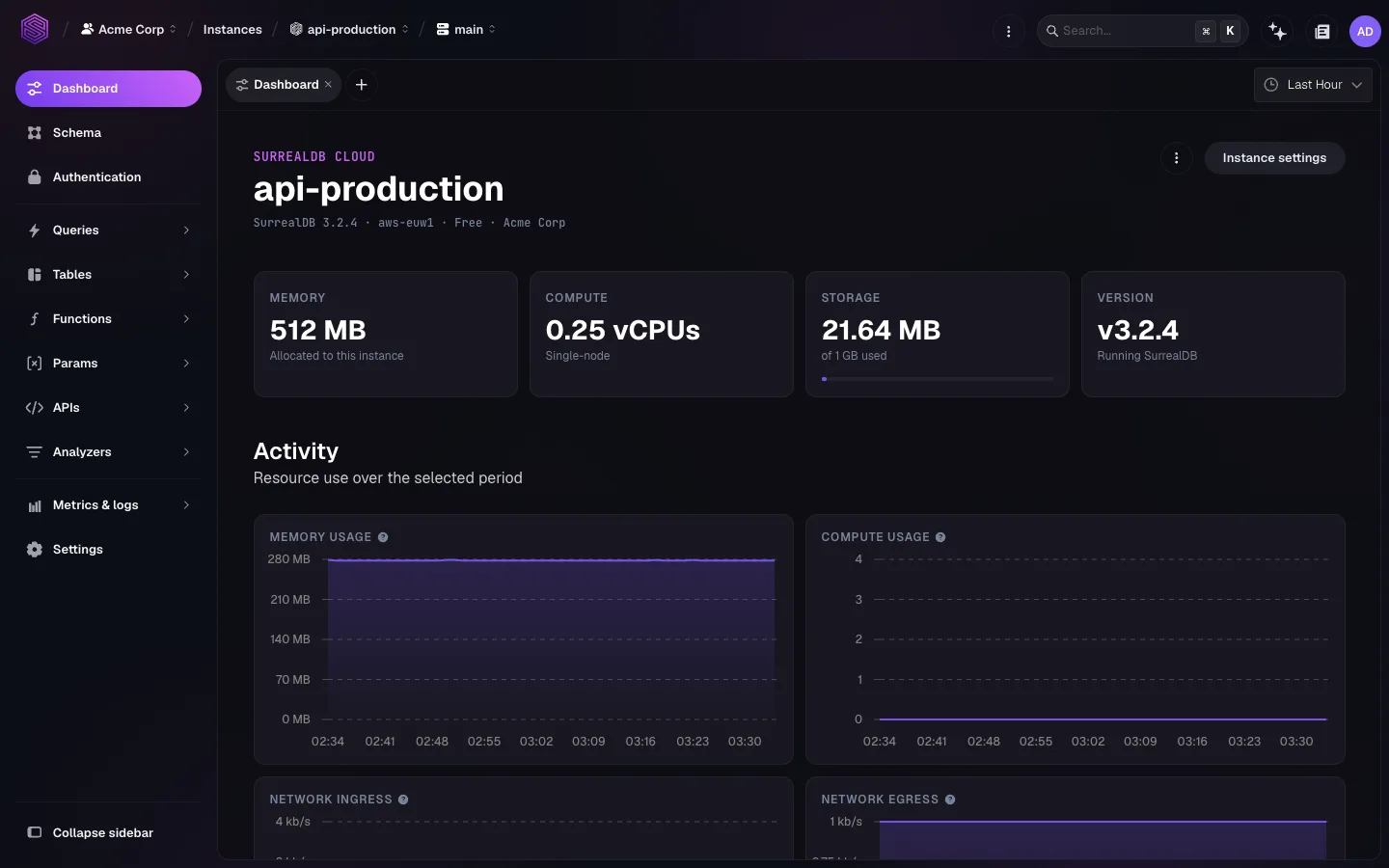1389x868 pixels.
Task: Click the api-production page heading
Action: click(378, 189)
